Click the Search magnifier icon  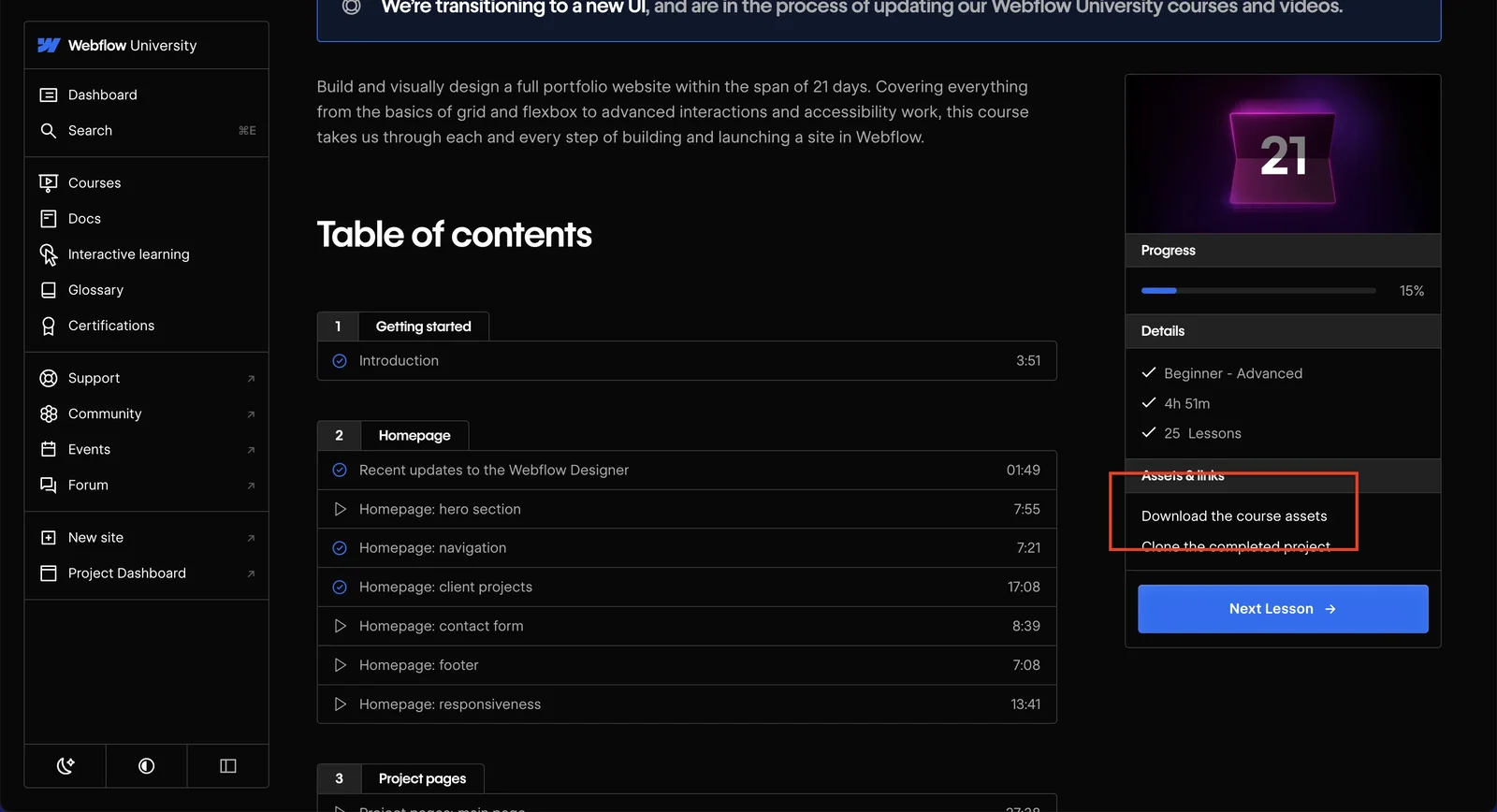coord(49,130)
